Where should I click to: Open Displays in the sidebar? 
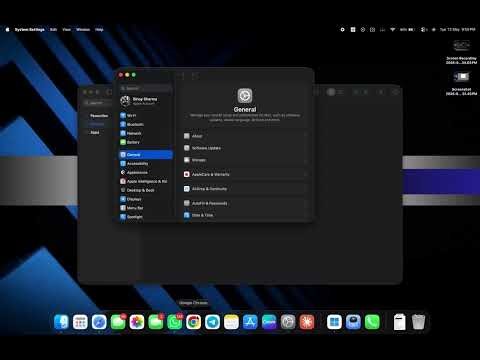[146, 199]
